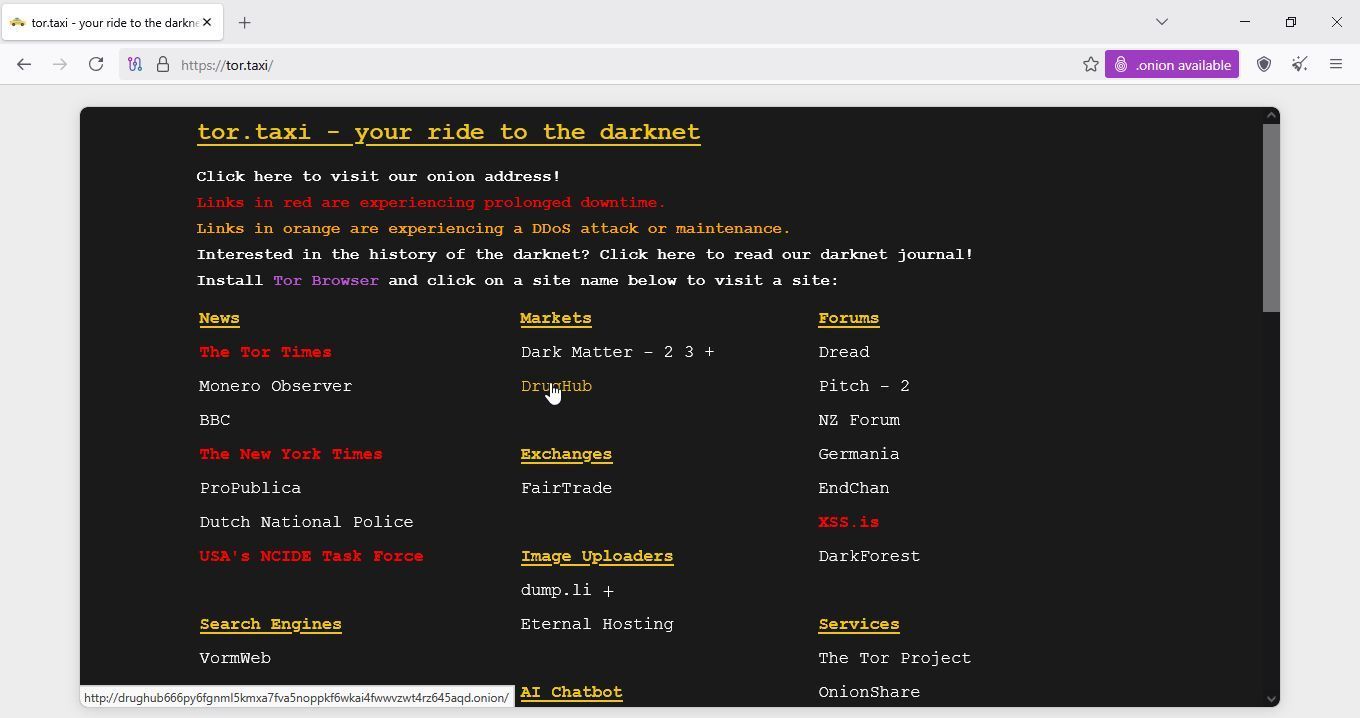Follow the Tor Browser install link

click(326, 280)
